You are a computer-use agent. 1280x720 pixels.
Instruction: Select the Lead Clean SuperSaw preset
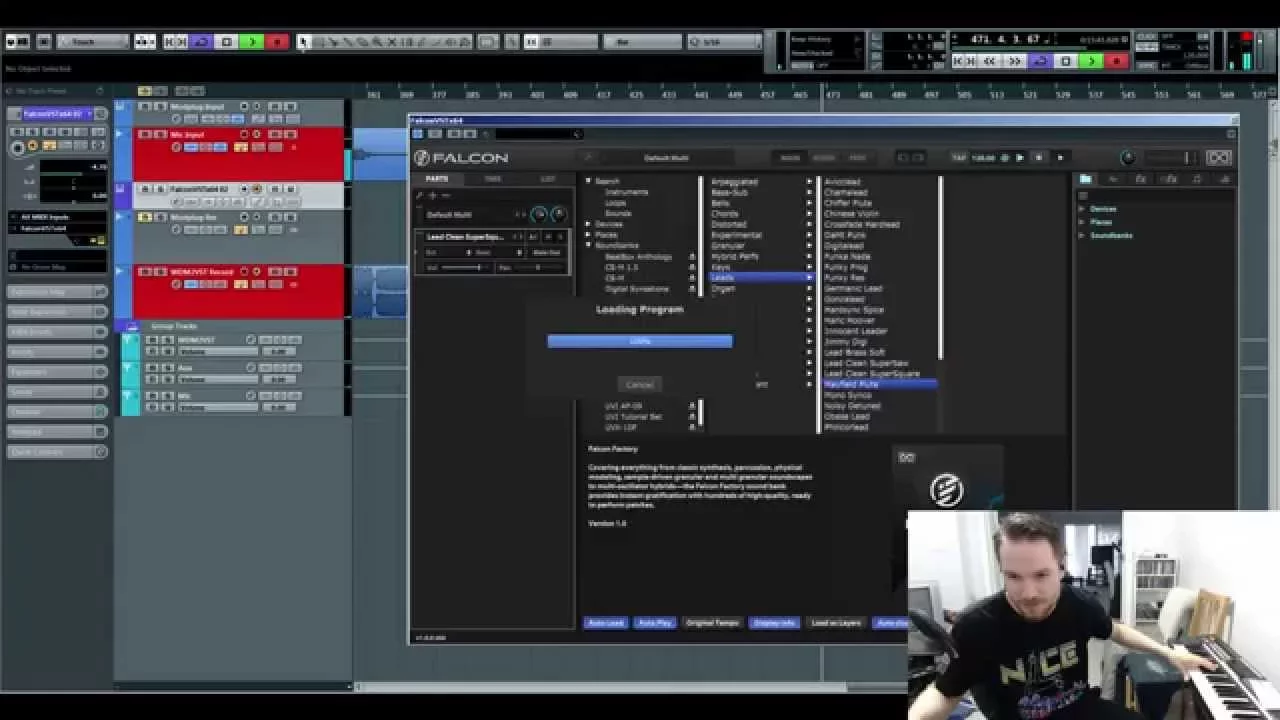click(x=866, y=363)
